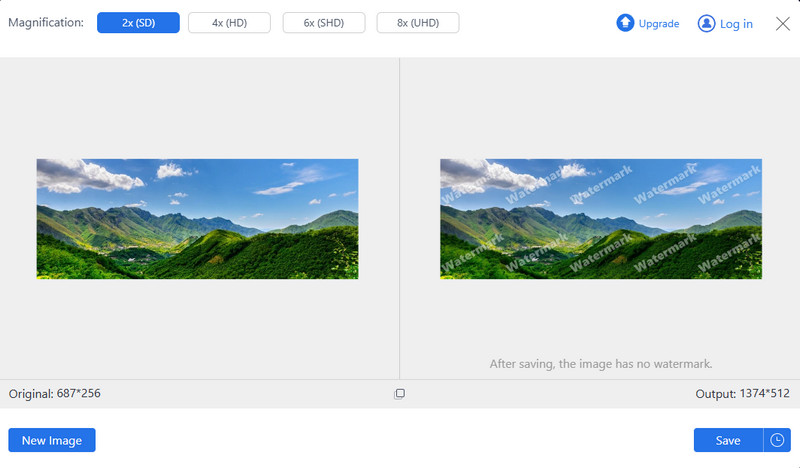
Task: Click the original landscape image preview
Action: (197, 218)
